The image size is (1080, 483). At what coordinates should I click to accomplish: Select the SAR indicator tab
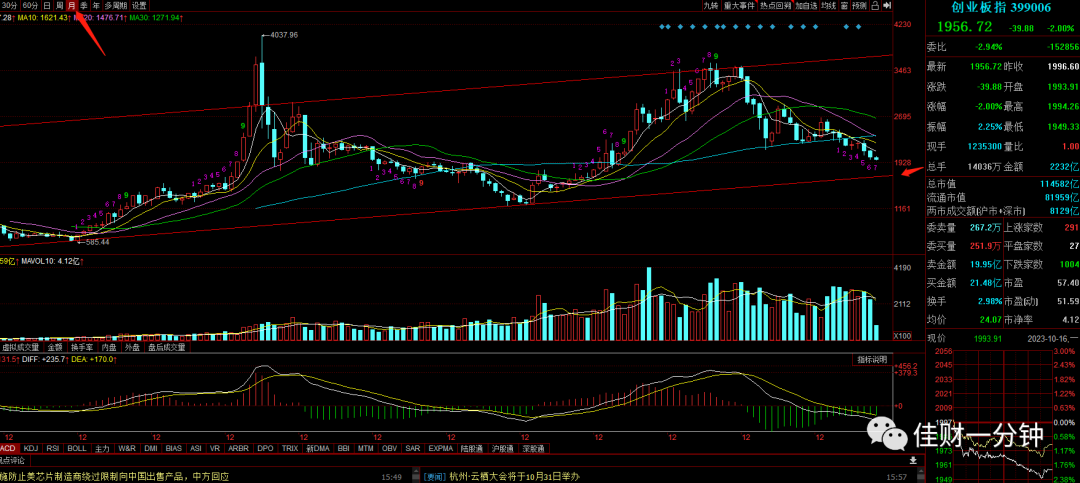412,449
